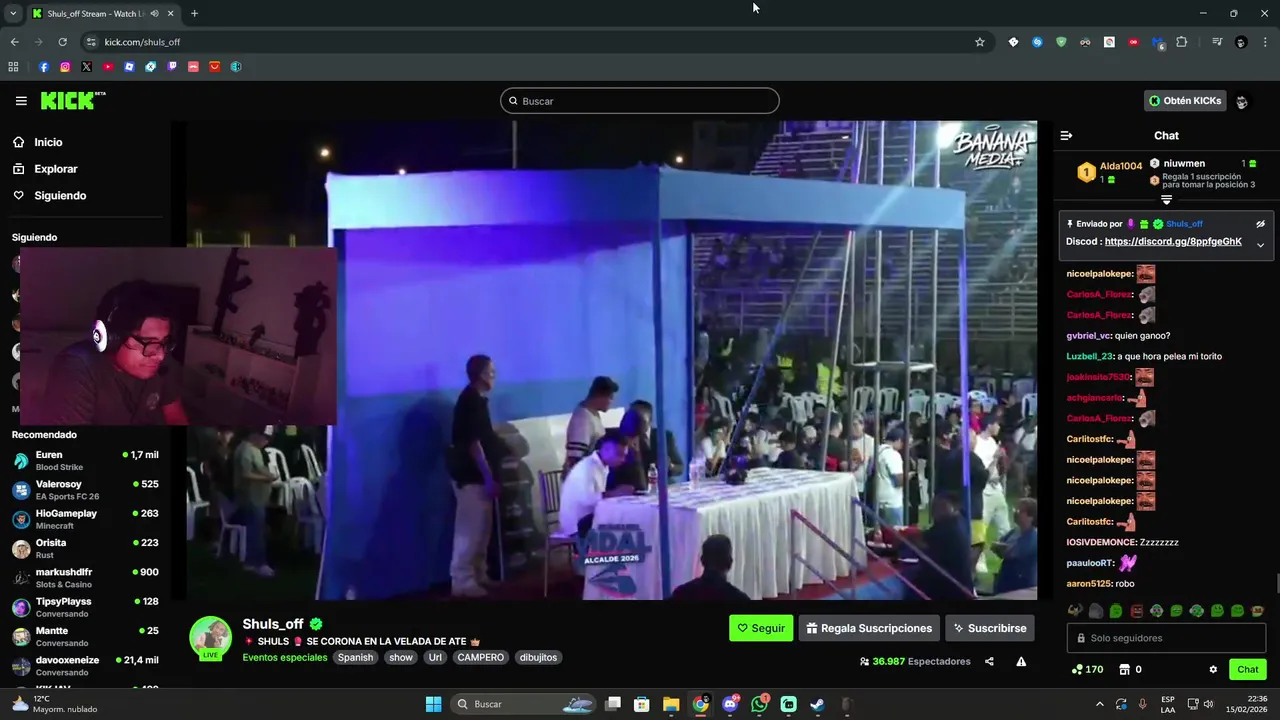Image resolution: width=1280 pixels, height=720 pixels.
Task: Click Regala Suscripciones button
Action: (x=869, y=628)
